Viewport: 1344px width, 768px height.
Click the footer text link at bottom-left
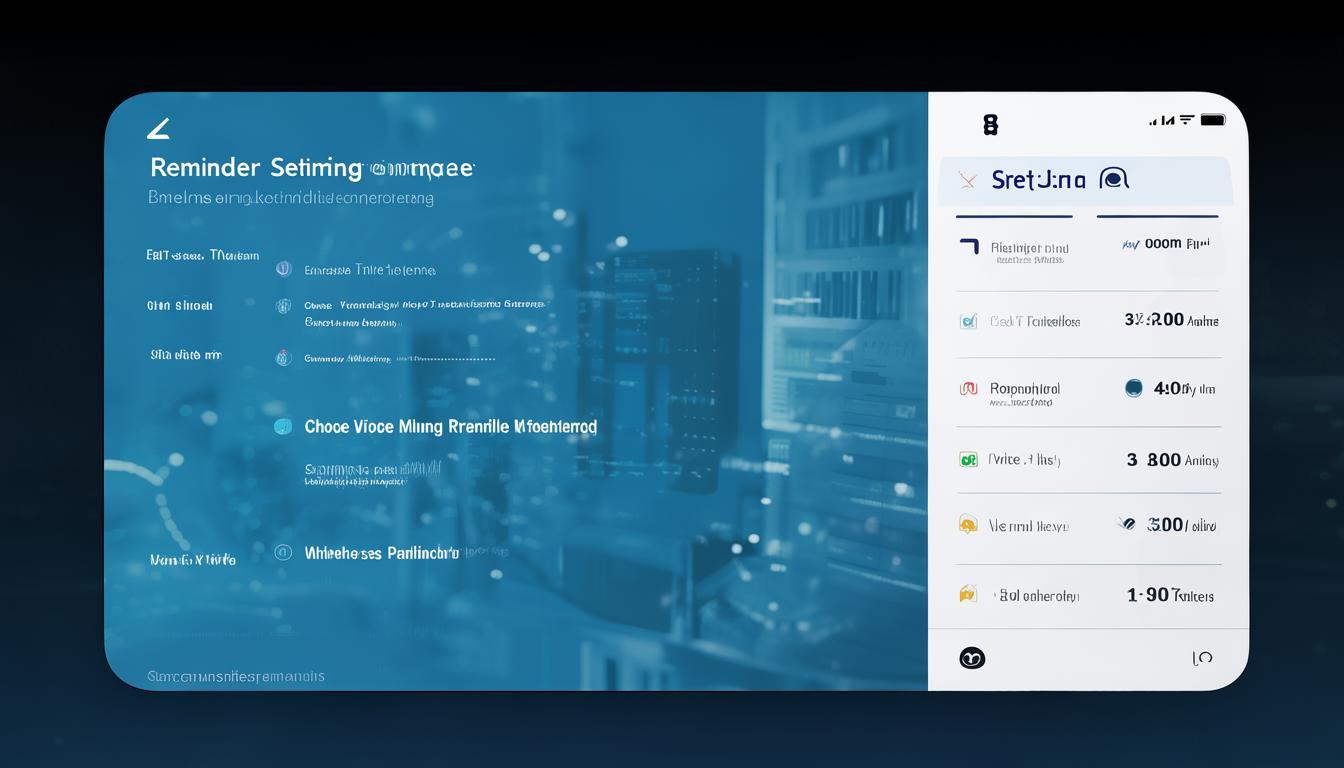[236, 677]
